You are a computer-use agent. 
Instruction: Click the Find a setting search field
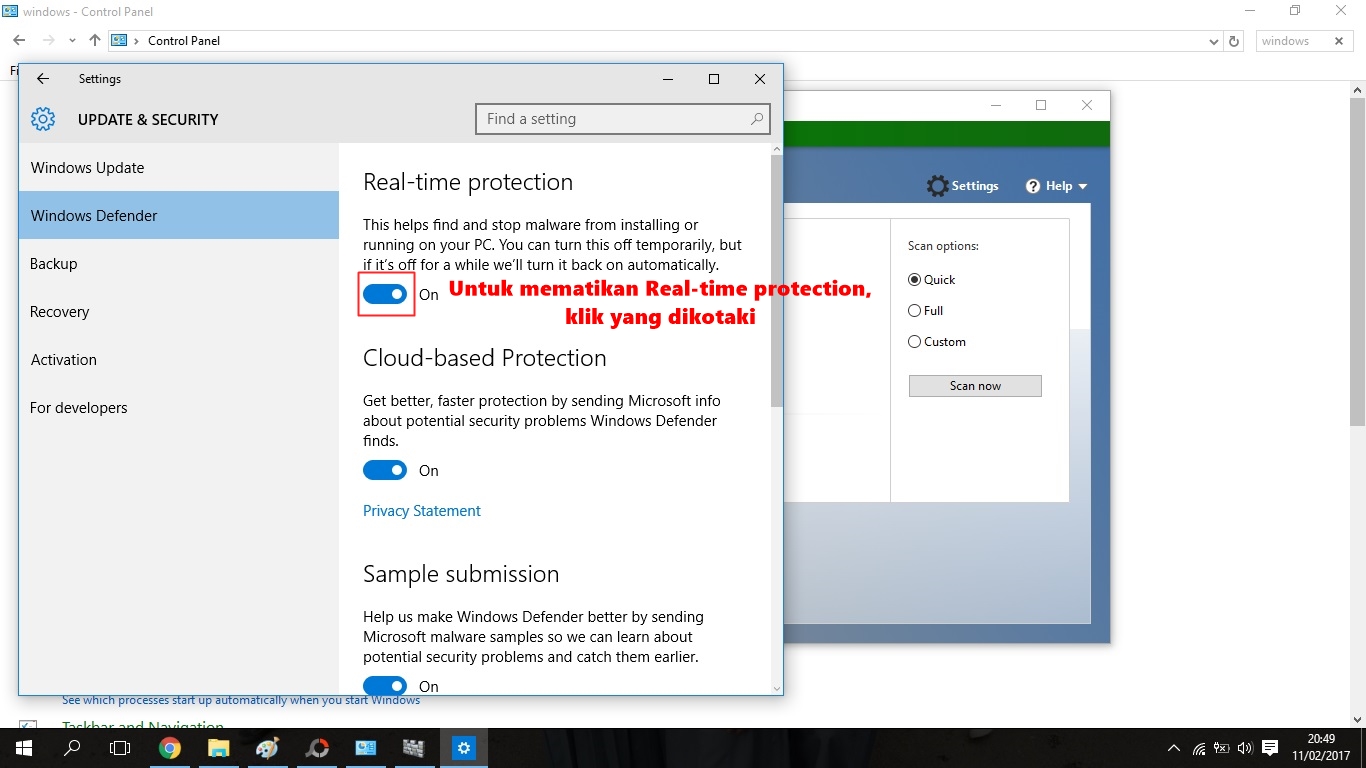coord(623,119)
